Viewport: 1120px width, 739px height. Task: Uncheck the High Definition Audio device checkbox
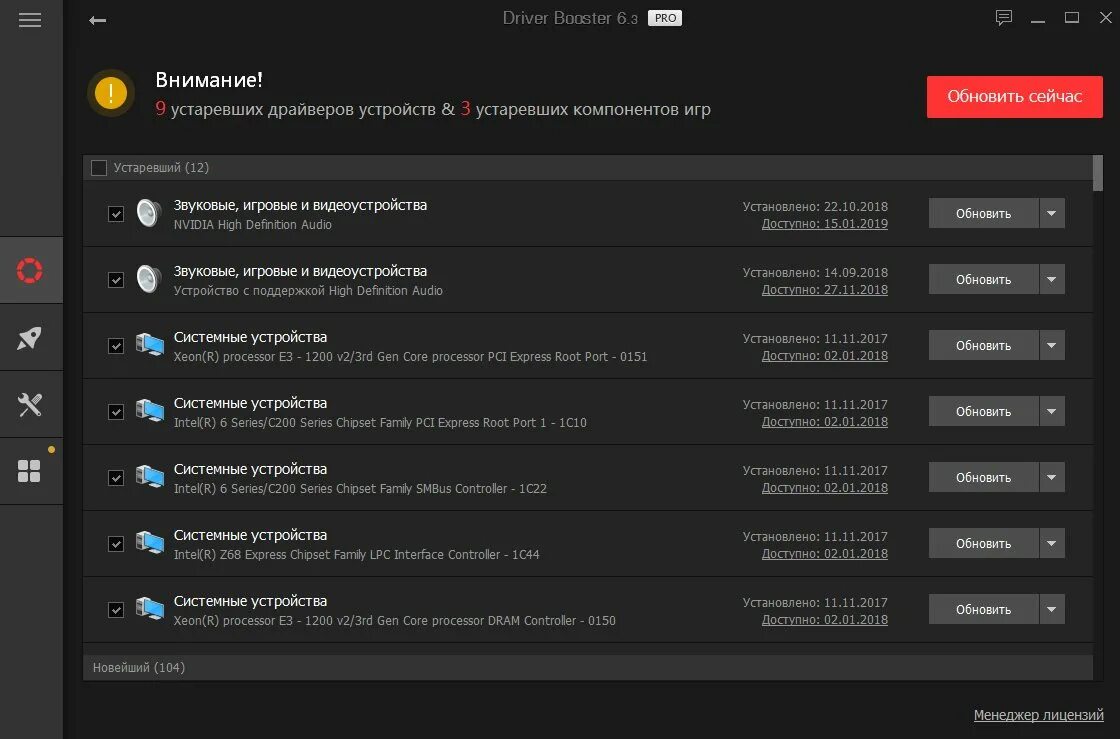pyautogui.click(x=116, y=280)
